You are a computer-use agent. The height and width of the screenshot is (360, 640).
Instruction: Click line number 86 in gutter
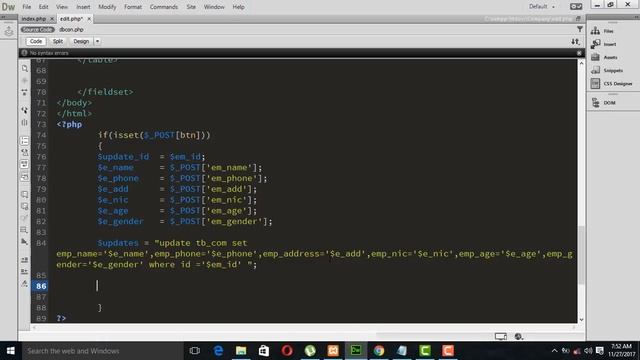tap(41, 286)
